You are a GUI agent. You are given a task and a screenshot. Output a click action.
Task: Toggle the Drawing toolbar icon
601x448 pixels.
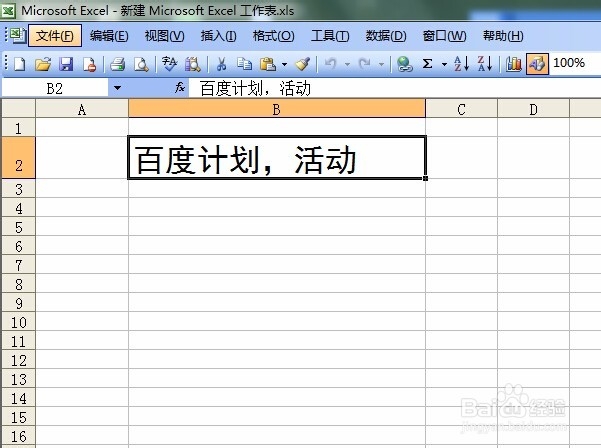[x=537, y=64]
